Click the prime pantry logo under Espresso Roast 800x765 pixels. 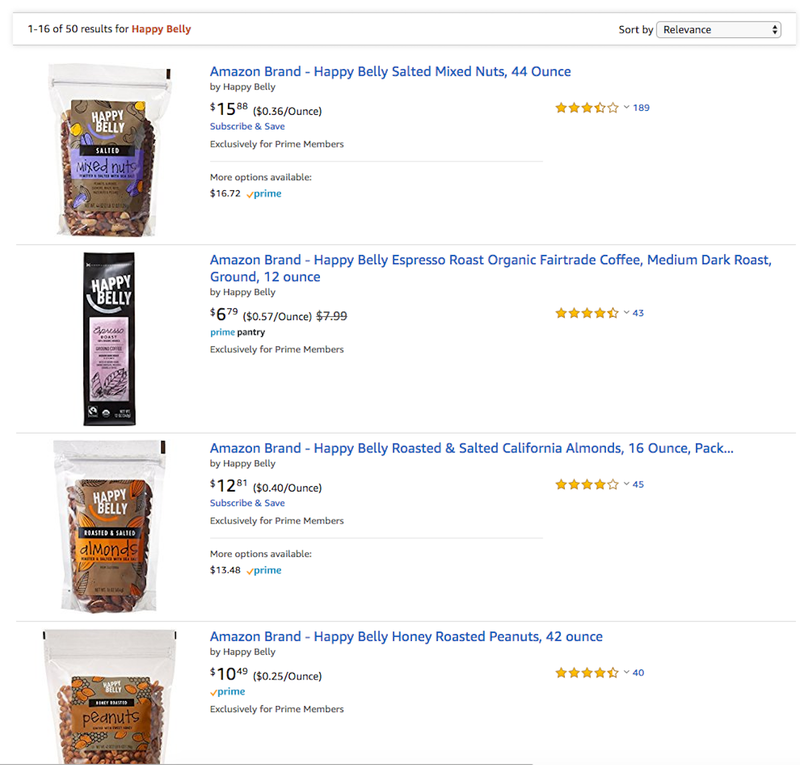point(238,332)
